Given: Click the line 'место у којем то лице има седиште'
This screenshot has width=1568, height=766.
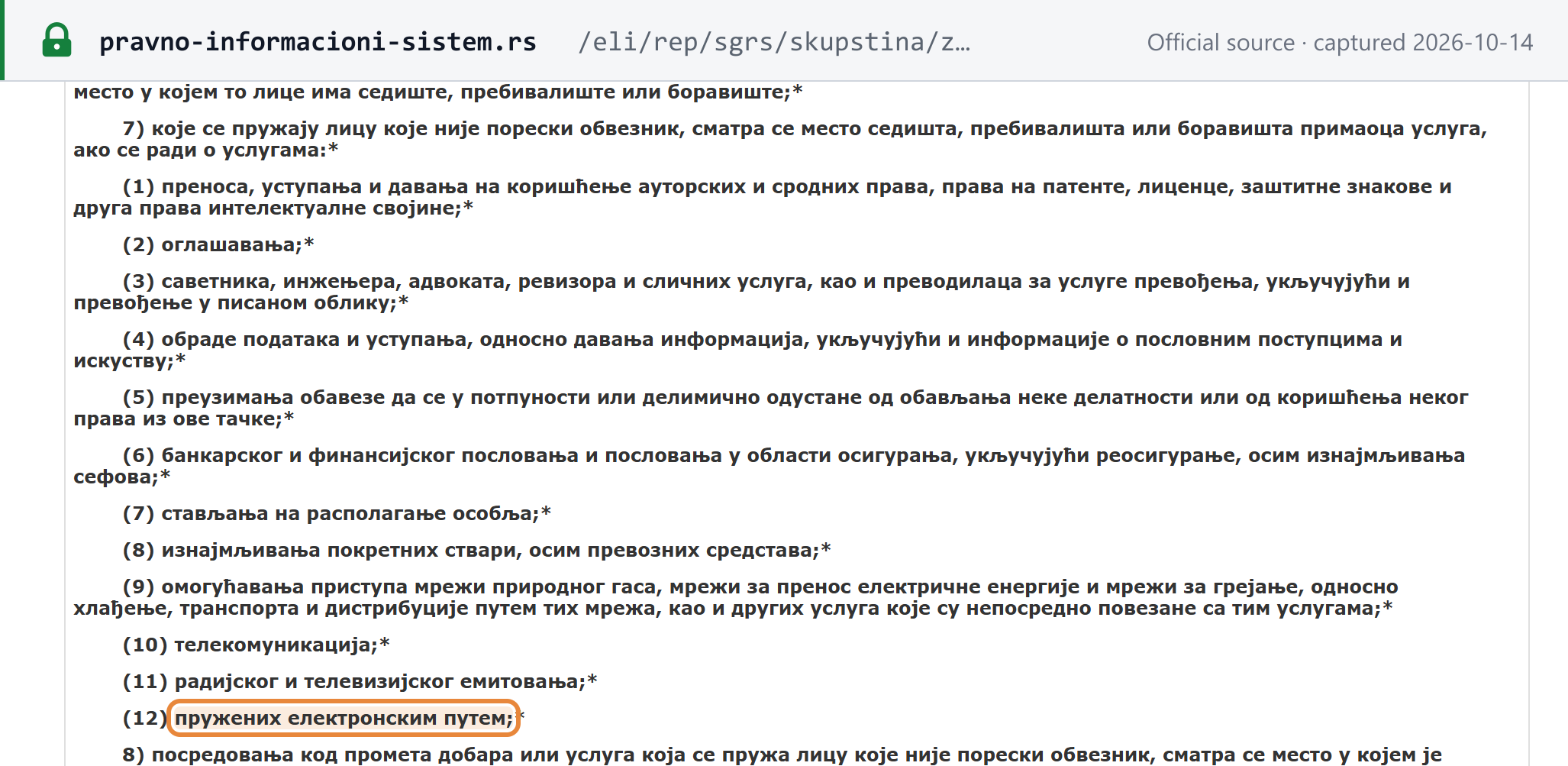Looking at the screenshot, I should [438, 92].
